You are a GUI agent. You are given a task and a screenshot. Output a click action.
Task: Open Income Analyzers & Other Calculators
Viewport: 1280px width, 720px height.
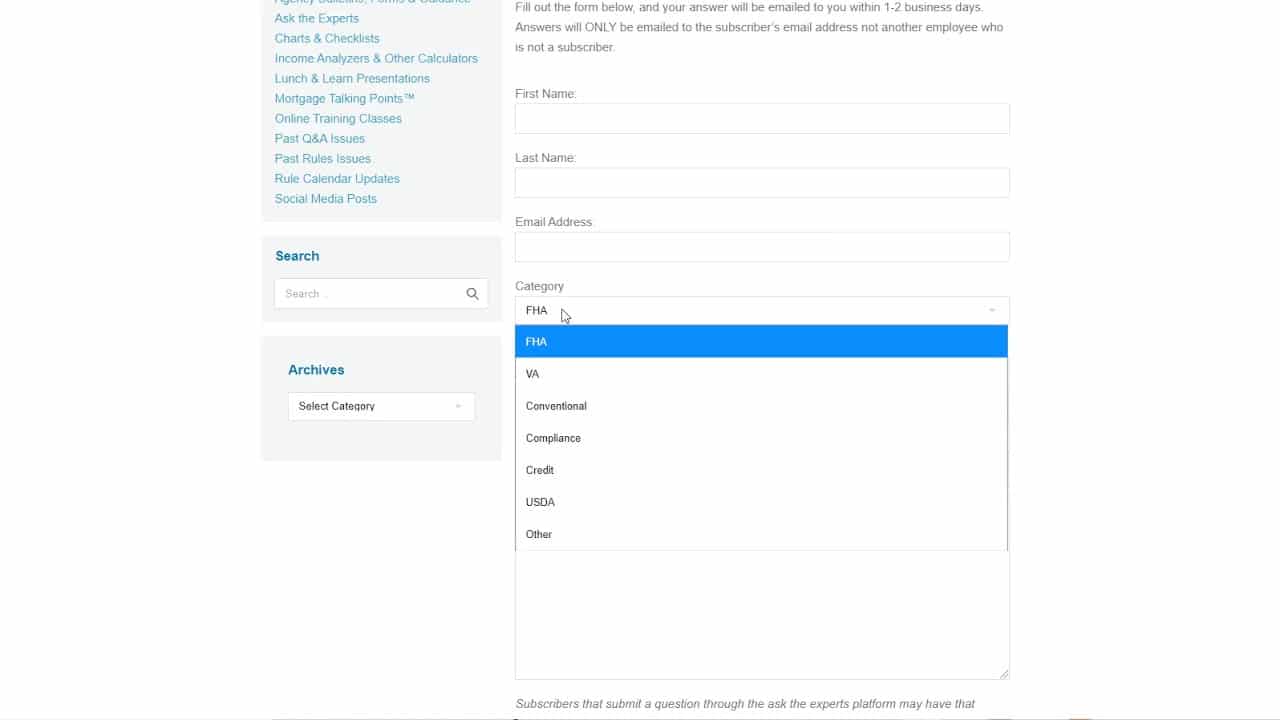point(376,58)
